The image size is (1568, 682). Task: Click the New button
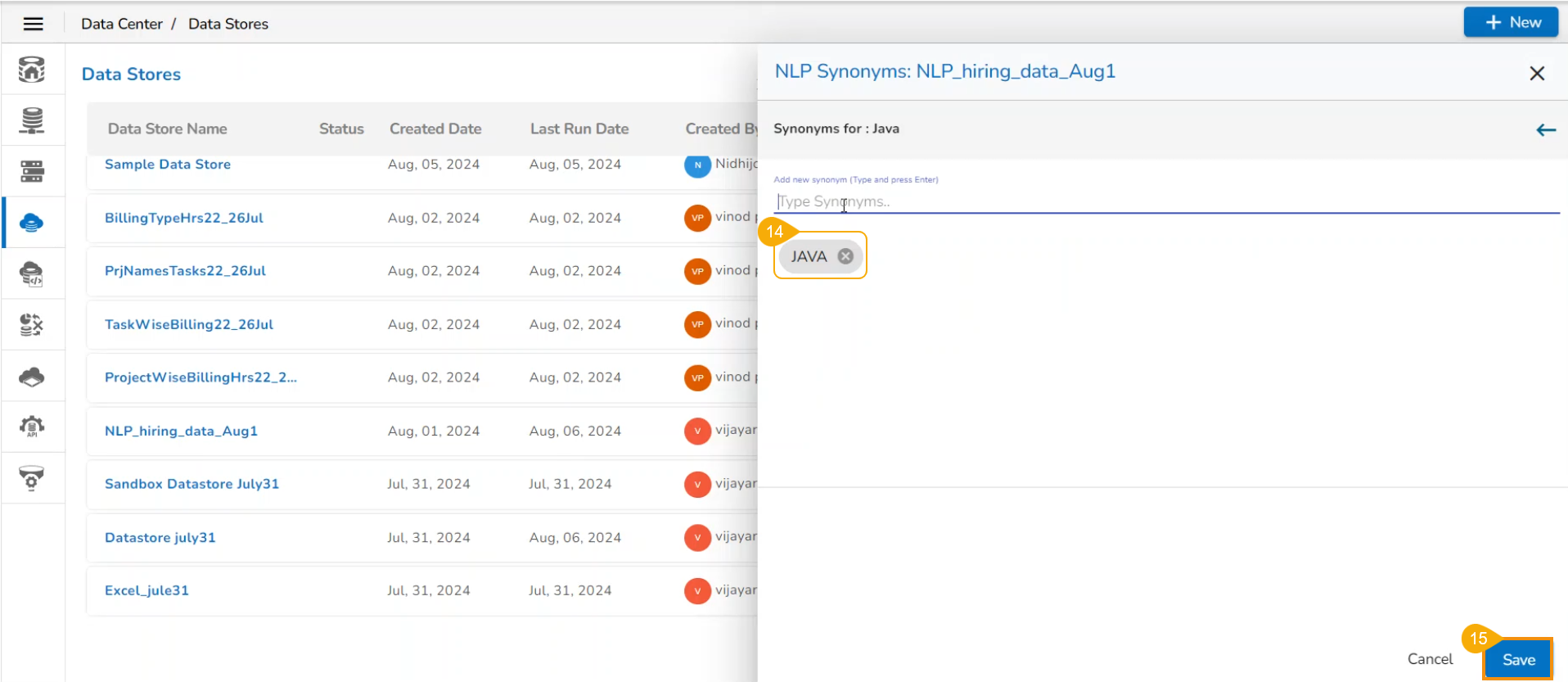(1511, 23)
